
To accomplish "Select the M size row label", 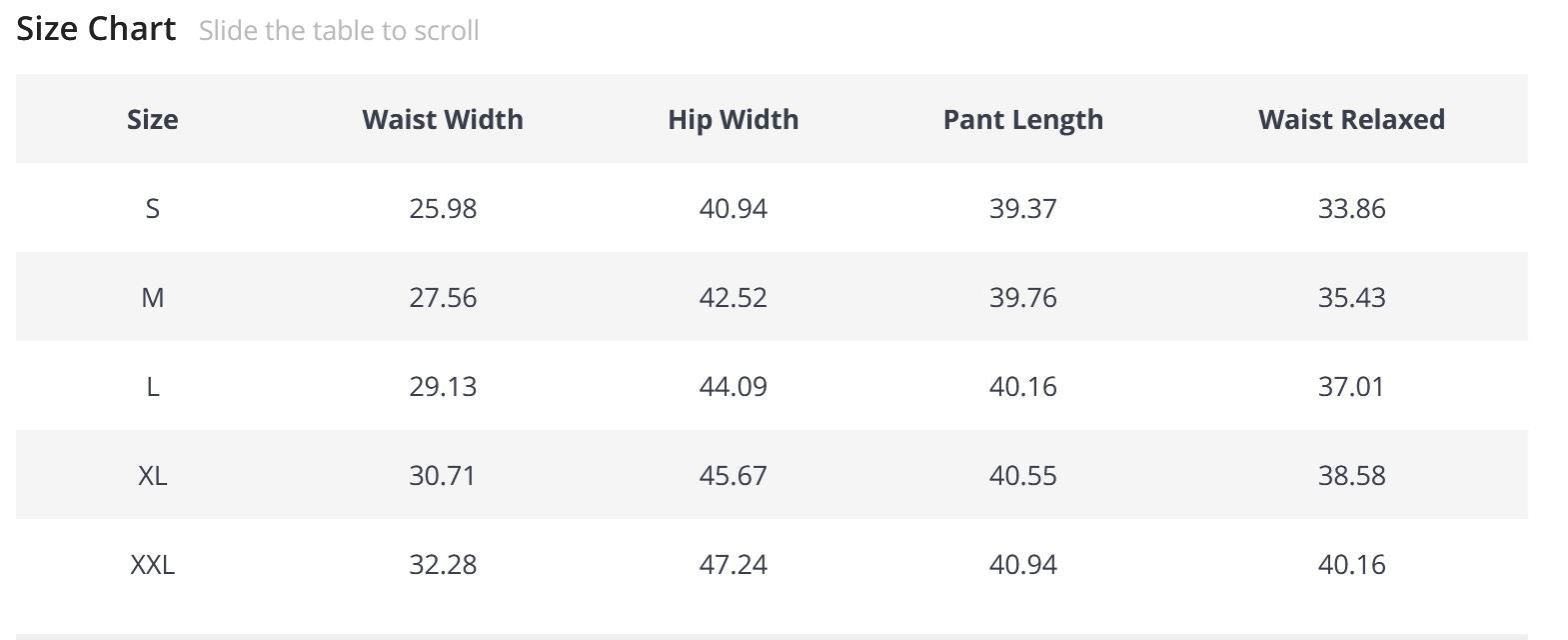I will click(153, 298).
